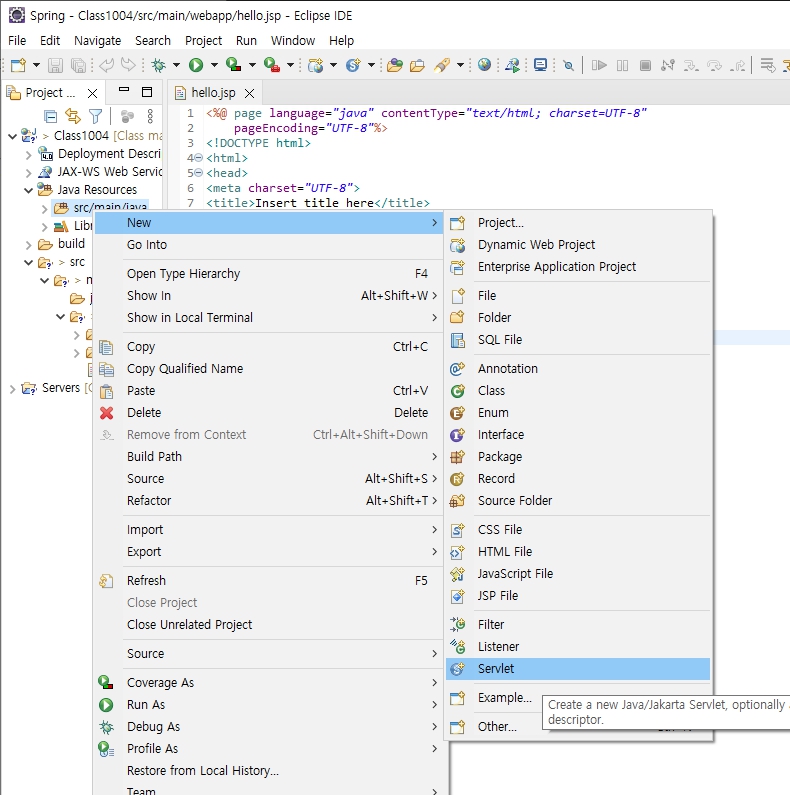Click the Open web browser globe icon
The width and height of the screenshot is (790, 795).
[x=484, y=64]
